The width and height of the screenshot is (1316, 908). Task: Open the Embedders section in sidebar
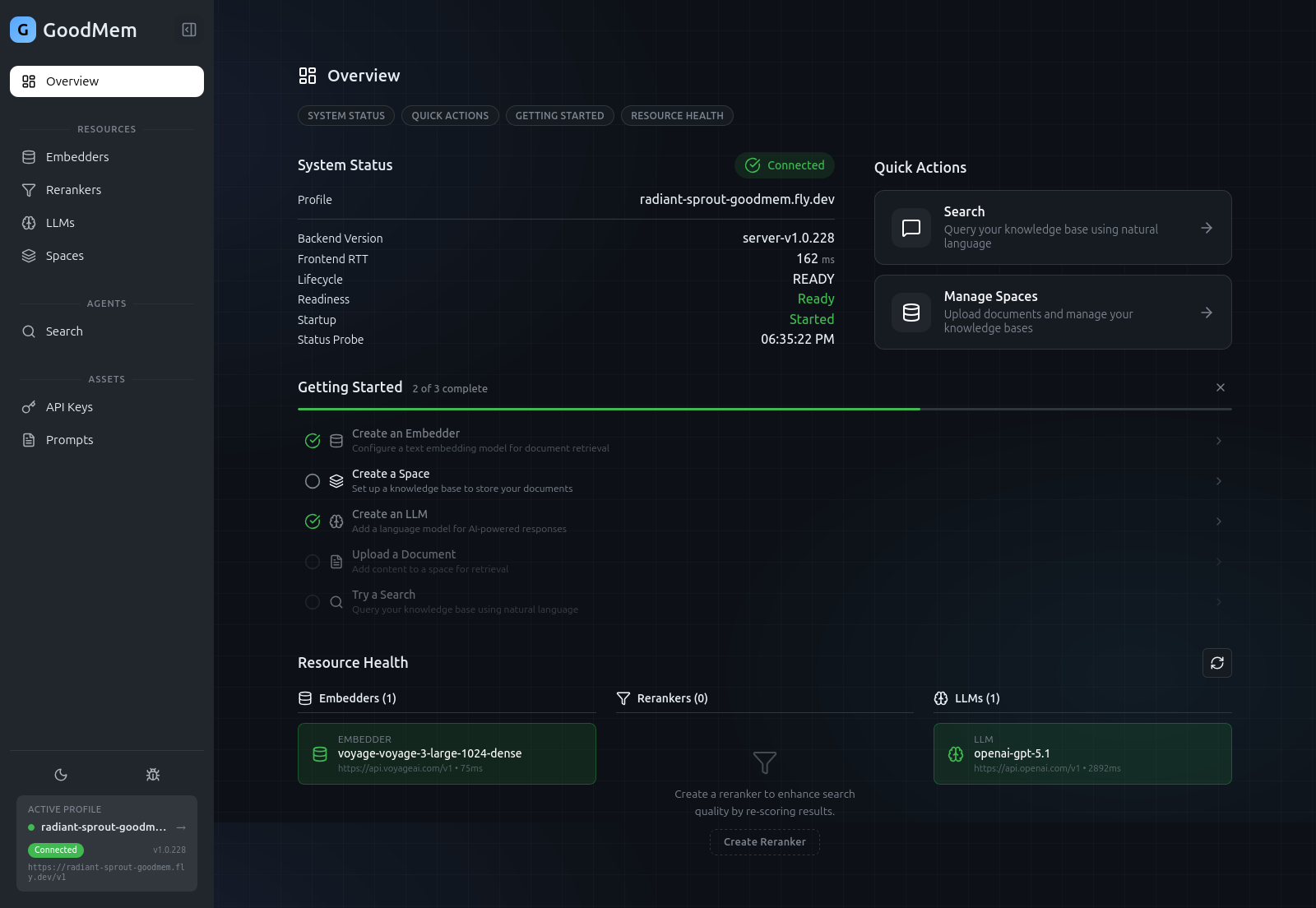(77, 156)
